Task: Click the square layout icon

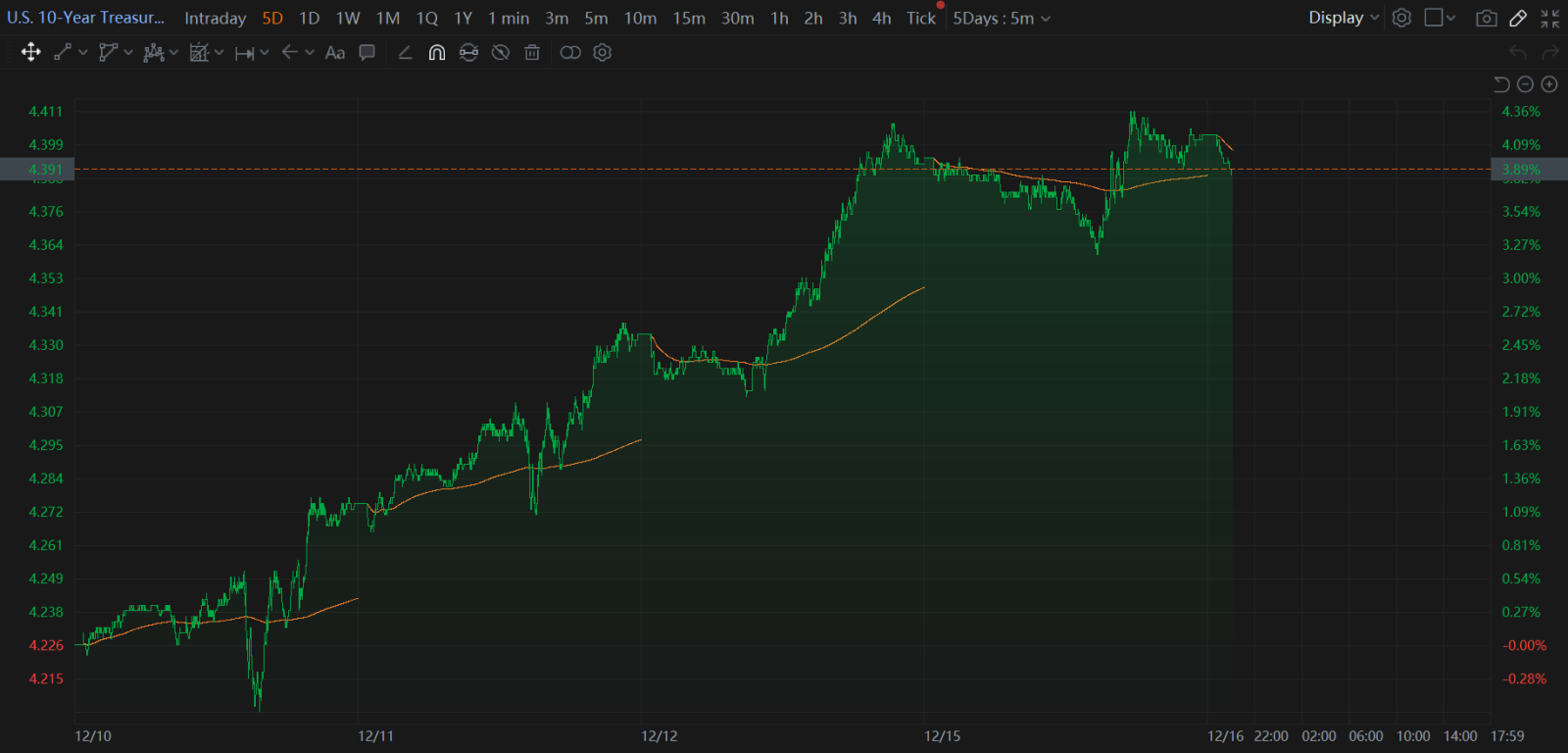Action: 1434,18
